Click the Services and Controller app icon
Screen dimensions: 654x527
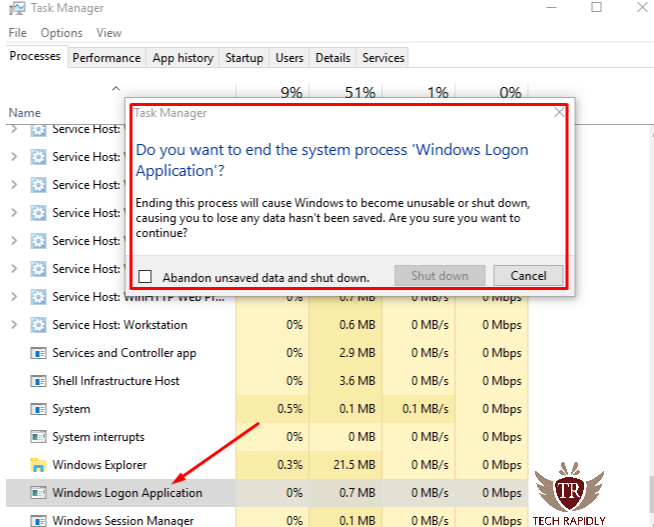[x=38, y=353]
